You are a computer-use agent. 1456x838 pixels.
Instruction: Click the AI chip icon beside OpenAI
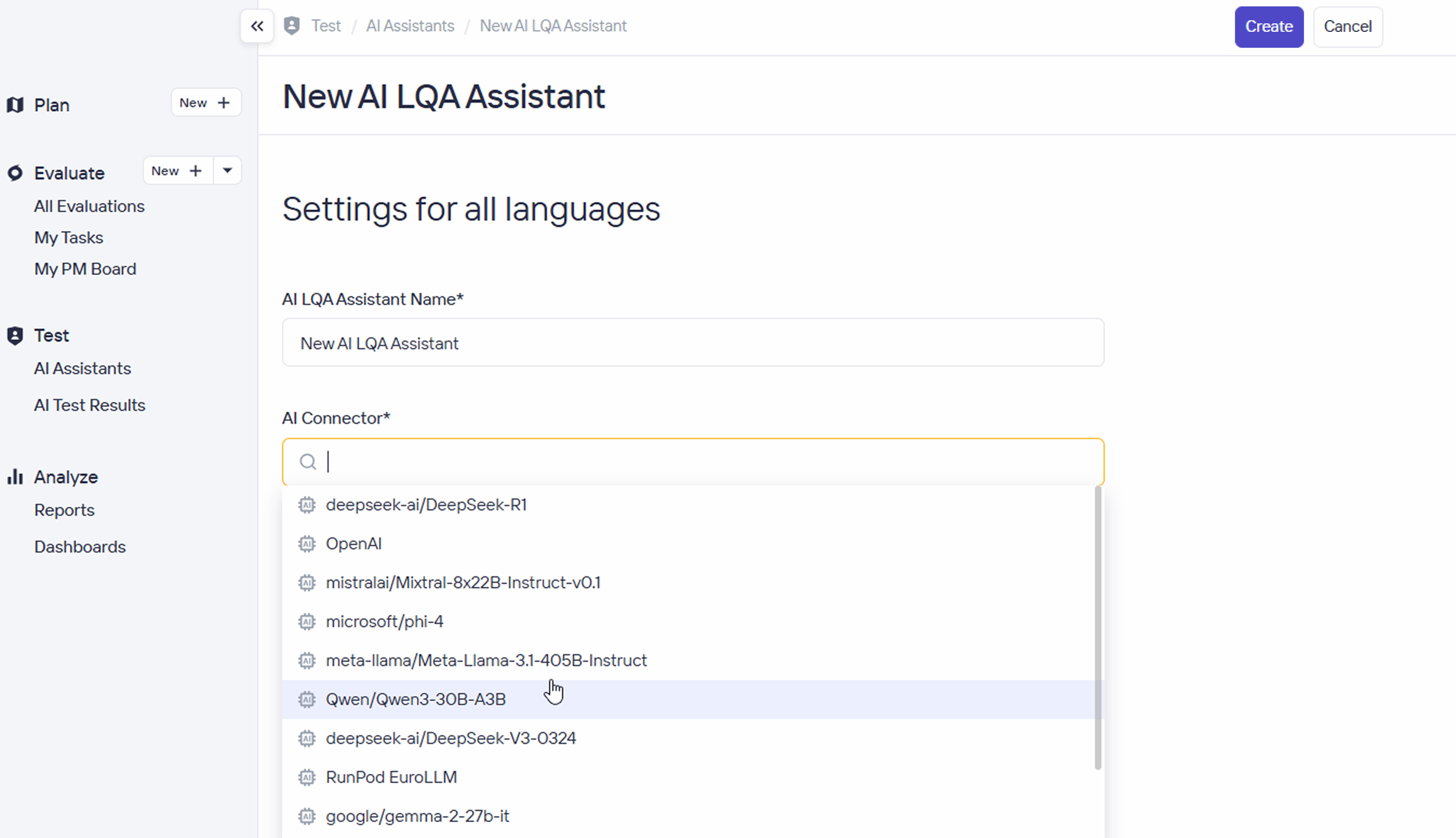306,544
